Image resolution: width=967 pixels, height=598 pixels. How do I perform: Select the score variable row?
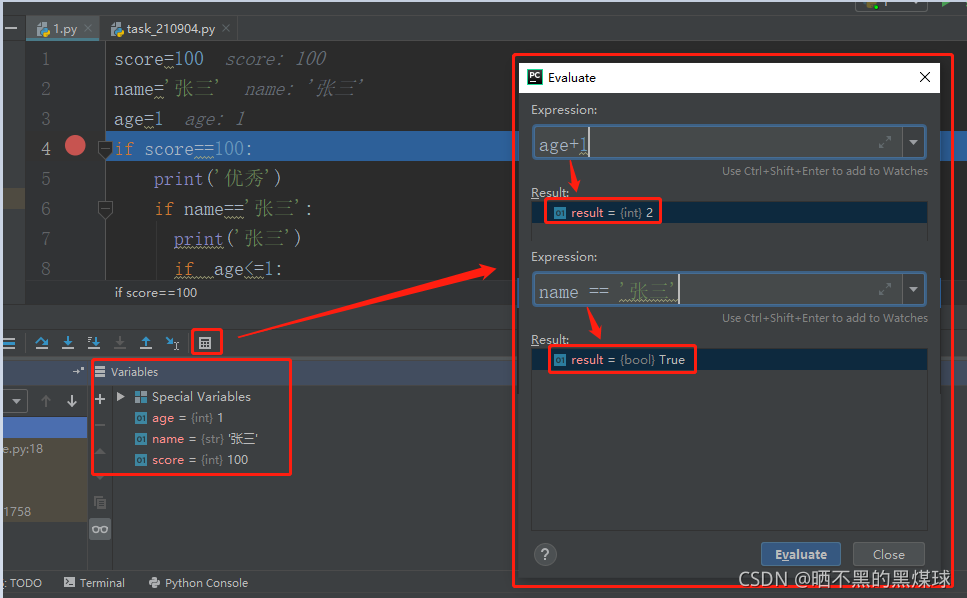(191, 460)
